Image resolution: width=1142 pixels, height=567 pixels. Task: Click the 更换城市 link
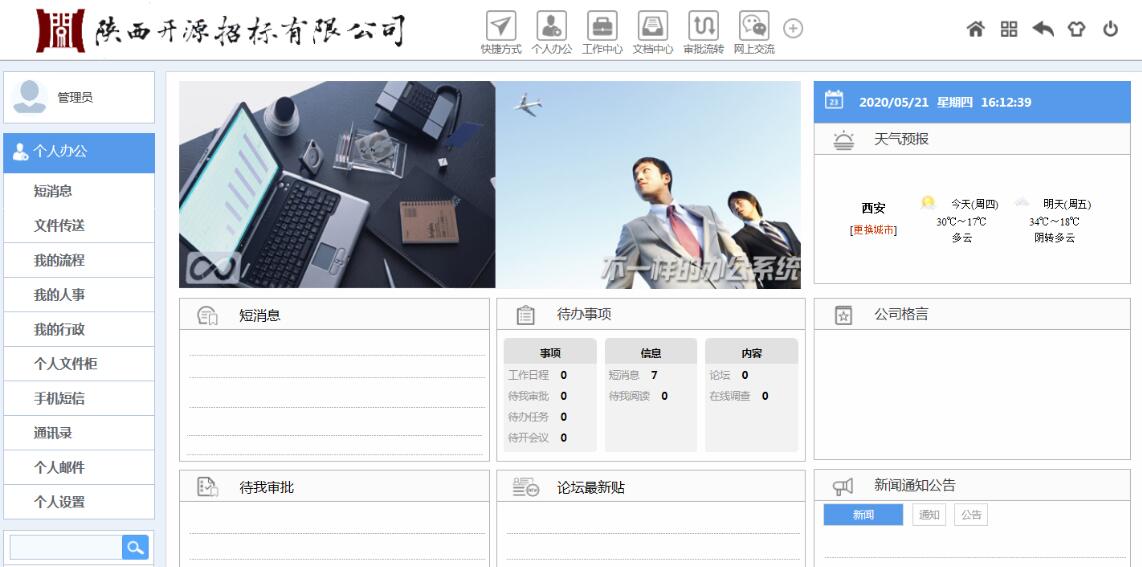[873, 230]
